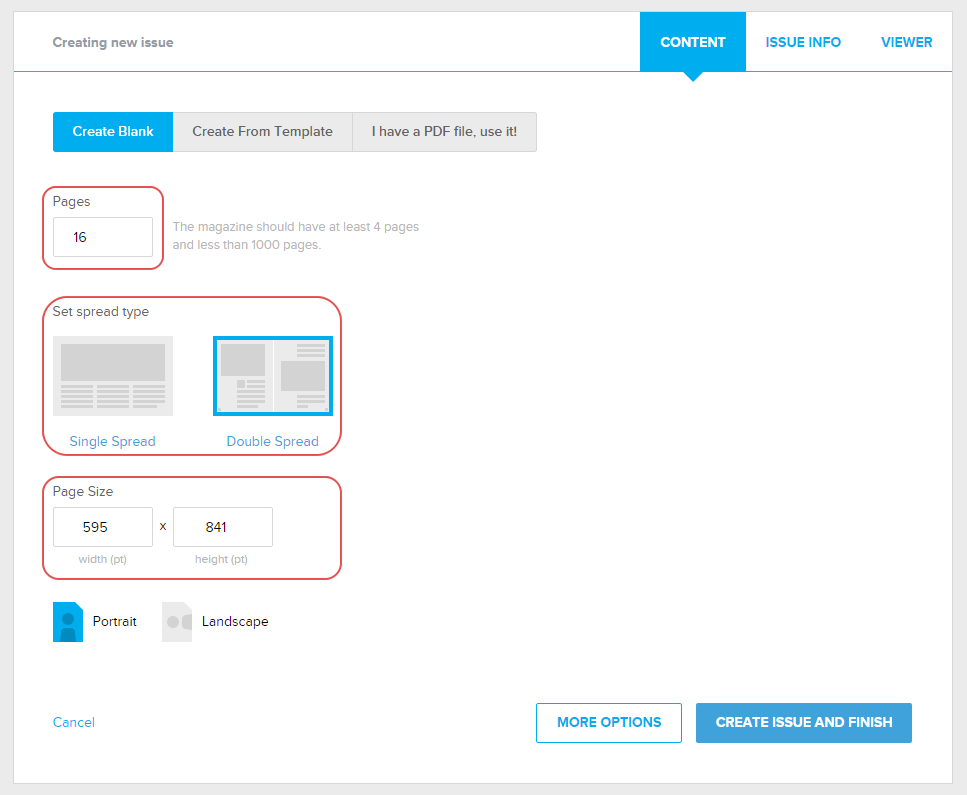Click the Single Spread text label
Image resolution: width=967 pixels, height=795 pixels.
[113, 441]
